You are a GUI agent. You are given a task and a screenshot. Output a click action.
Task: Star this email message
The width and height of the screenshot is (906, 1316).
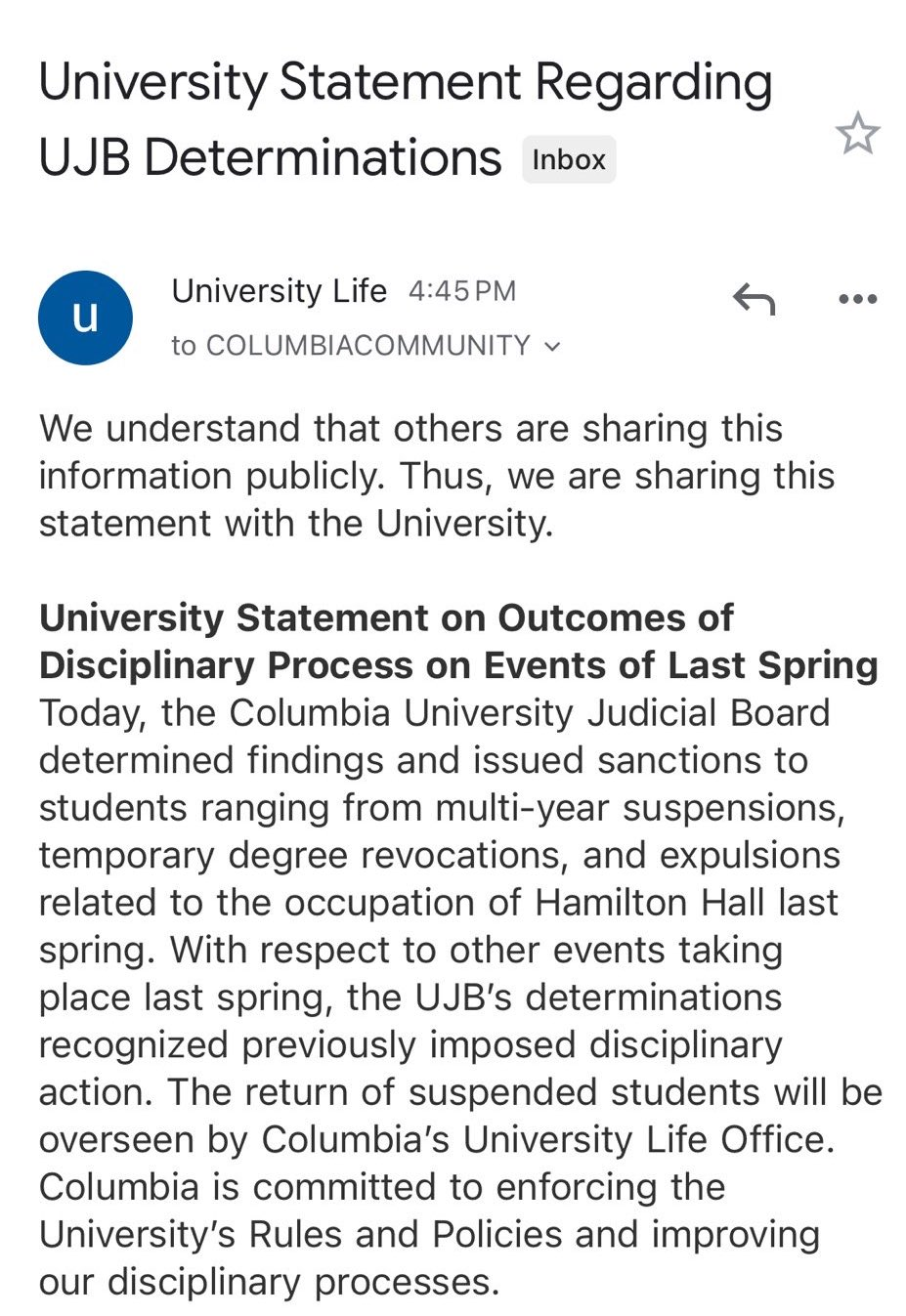click(857, 134)
